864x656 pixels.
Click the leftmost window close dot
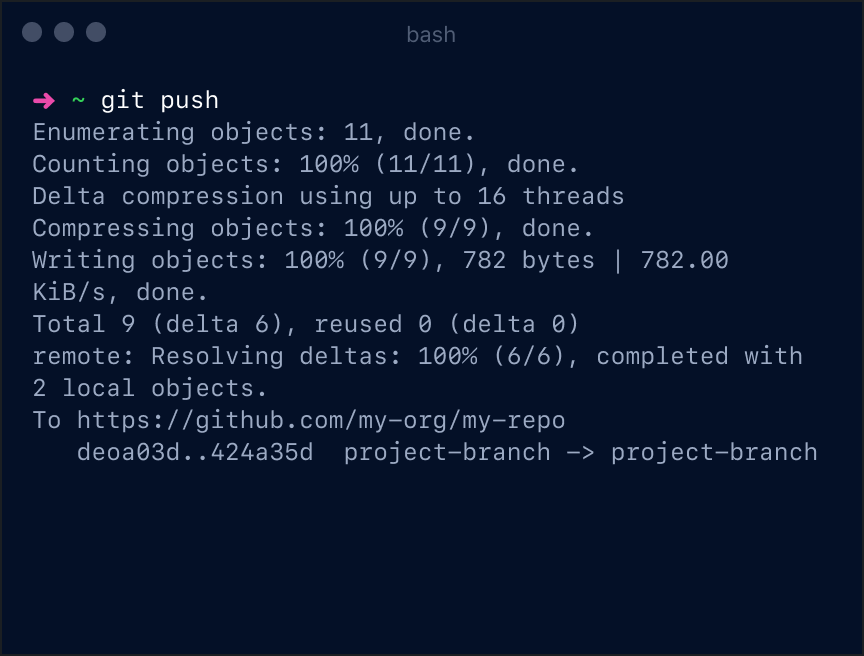[32, 33]
